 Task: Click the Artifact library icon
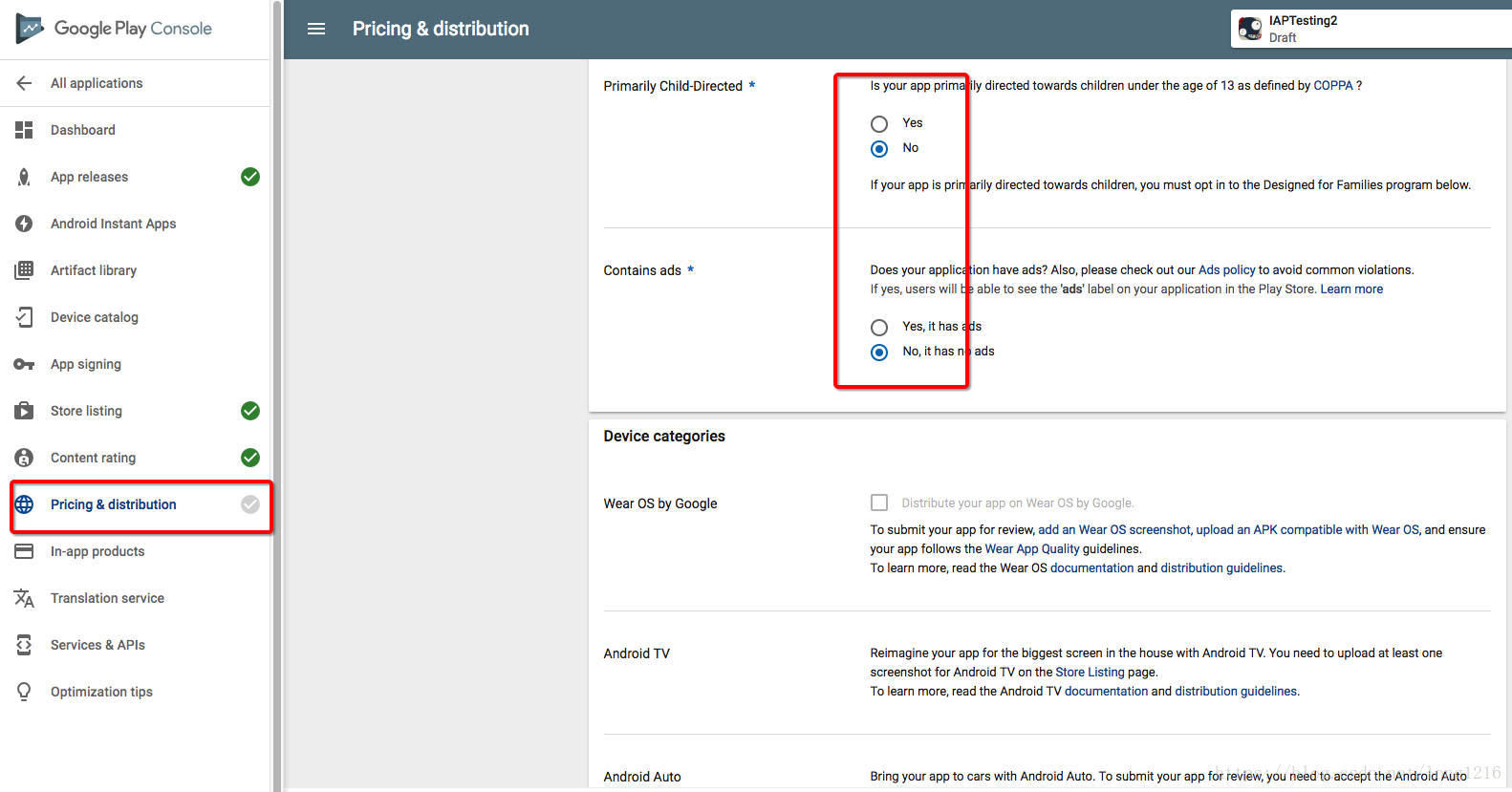(x=24, y=270)
